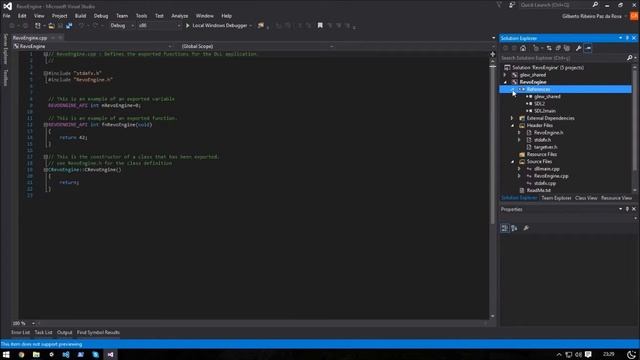Toggle bookmark icon in toolbar
This screenshot has width=640, height=360.
point(320,25)
